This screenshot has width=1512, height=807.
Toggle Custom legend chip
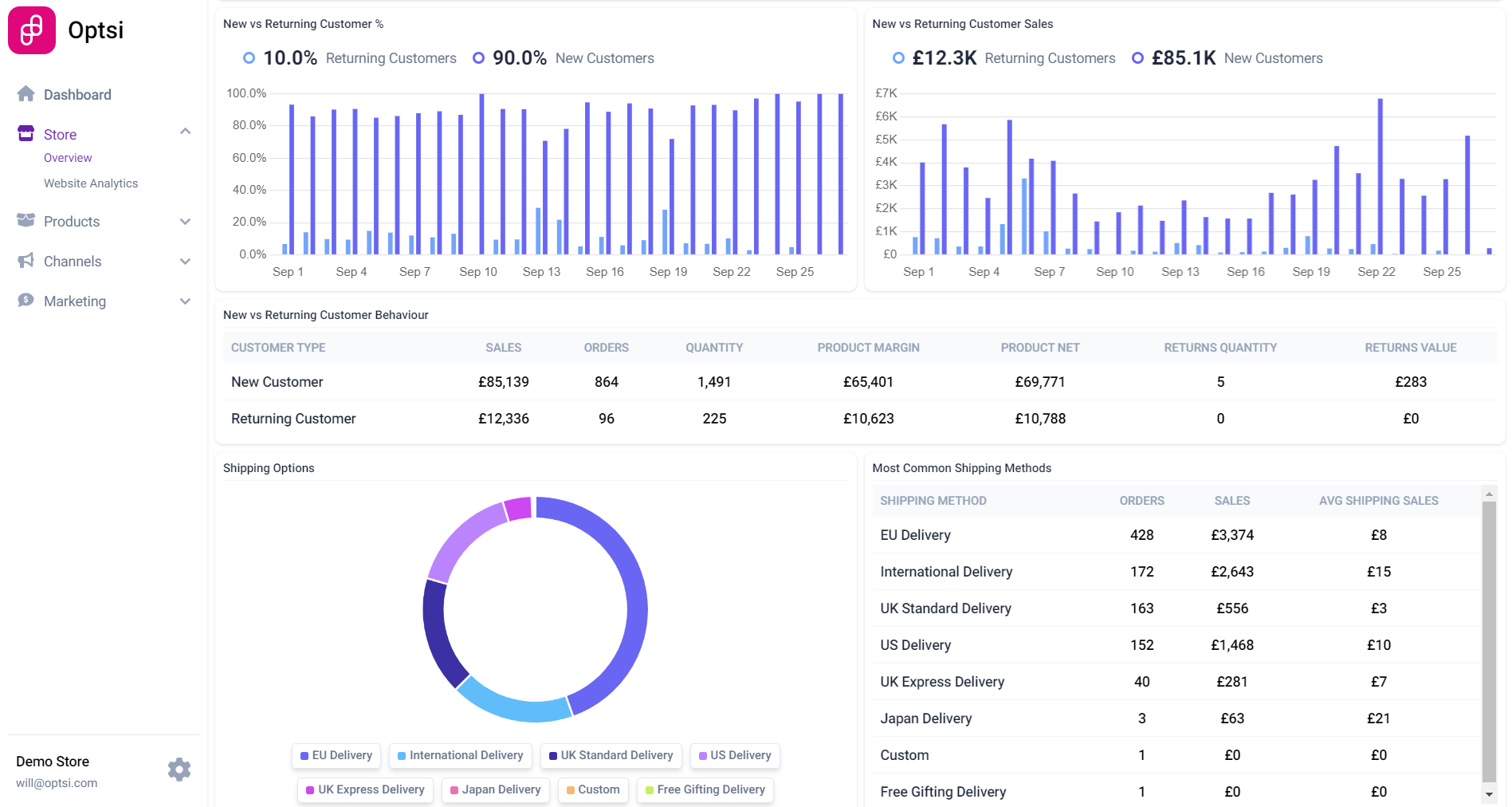coord(593,789)
